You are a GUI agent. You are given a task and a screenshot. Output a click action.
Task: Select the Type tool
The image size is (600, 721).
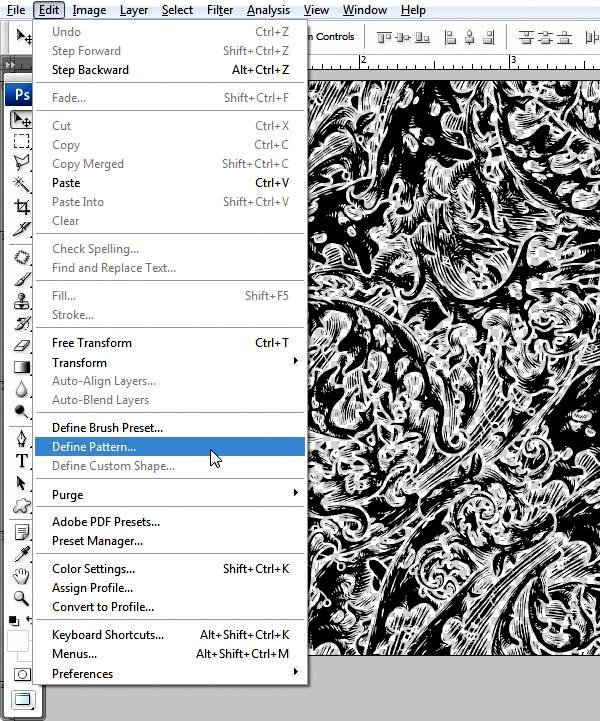(21, 461)
